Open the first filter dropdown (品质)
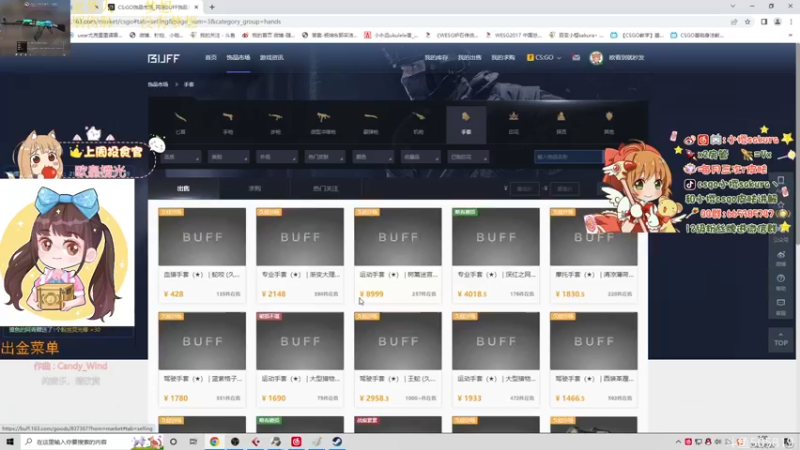 pyautogui.click(x=181, y=157)
